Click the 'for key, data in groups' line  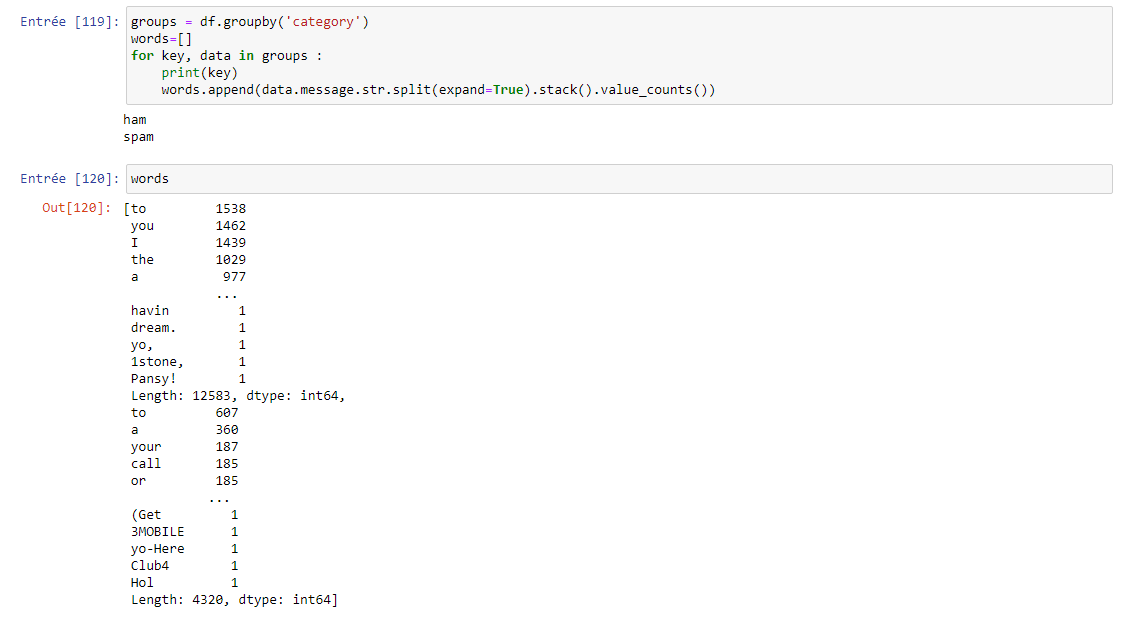[227, 56]
